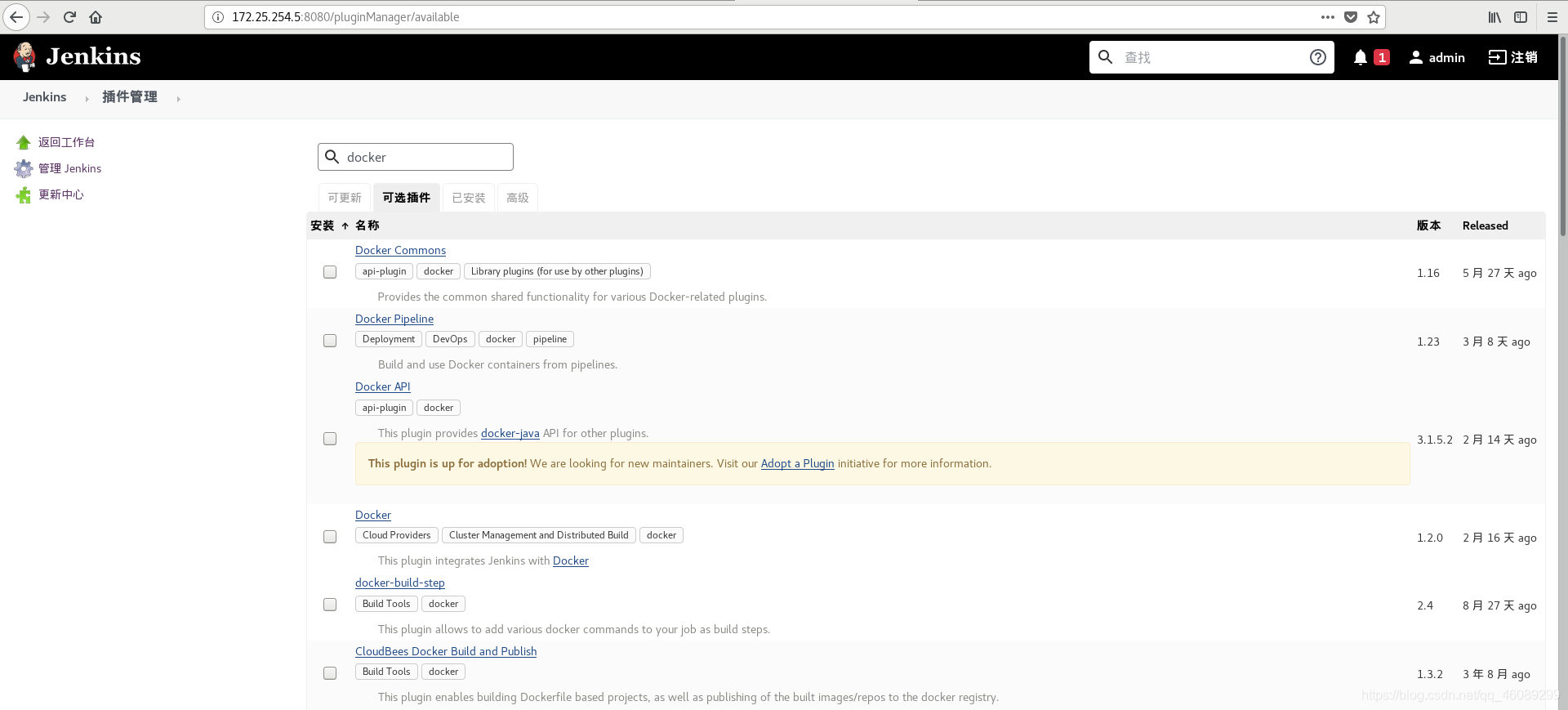Sort by the 名称 column header
1568x710 pixels.
click(367, 226)
